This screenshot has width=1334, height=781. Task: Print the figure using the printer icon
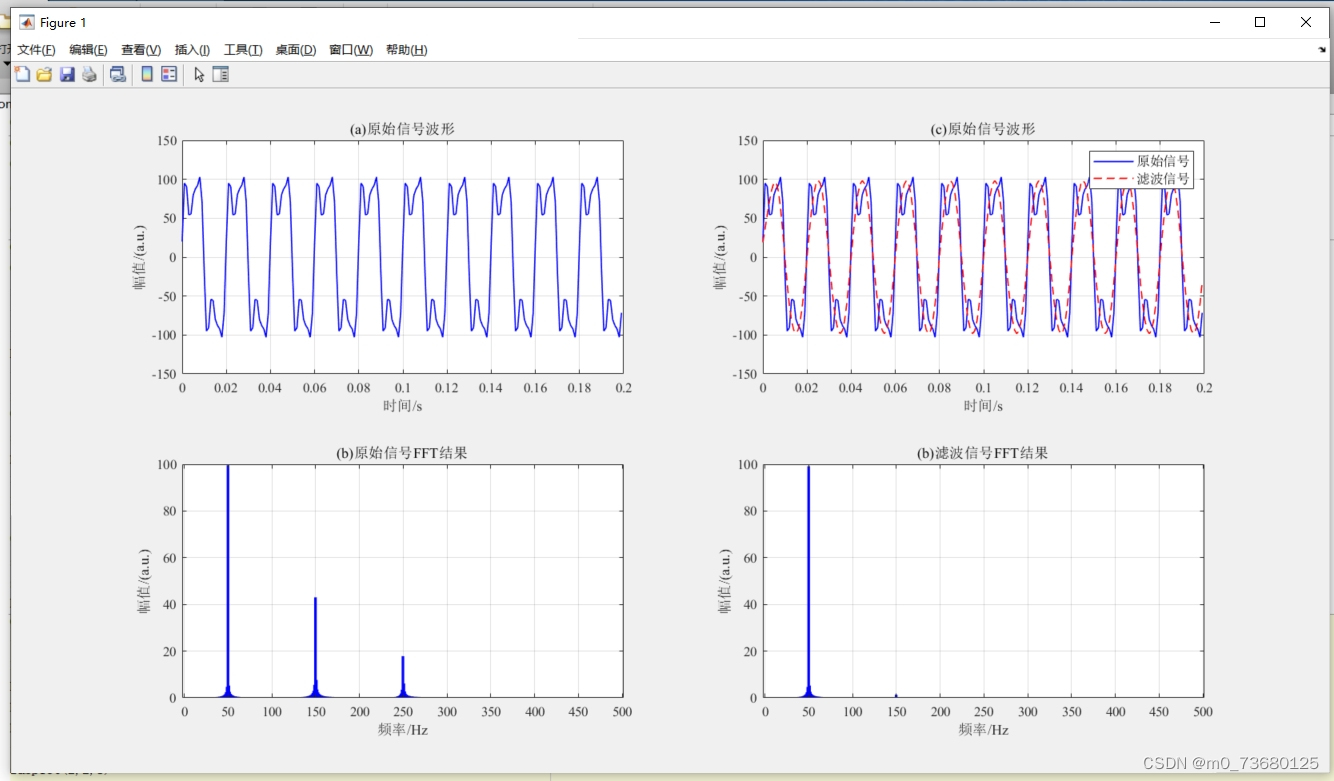[89, 74]
